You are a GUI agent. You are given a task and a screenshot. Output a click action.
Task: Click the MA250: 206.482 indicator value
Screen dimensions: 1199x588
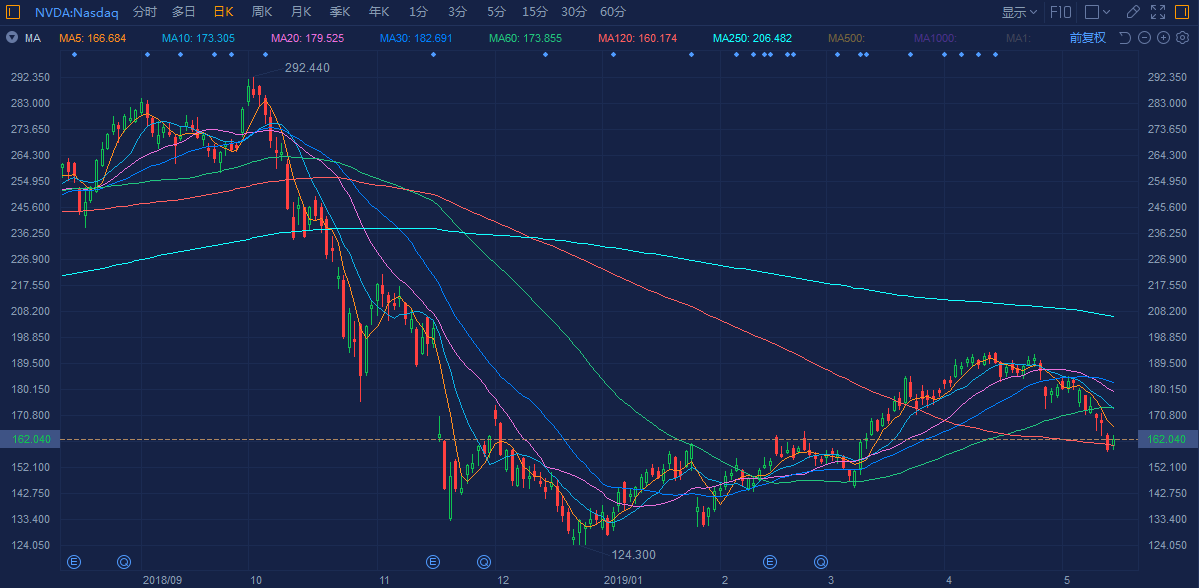pyautogui.click(x=752, y=38)
